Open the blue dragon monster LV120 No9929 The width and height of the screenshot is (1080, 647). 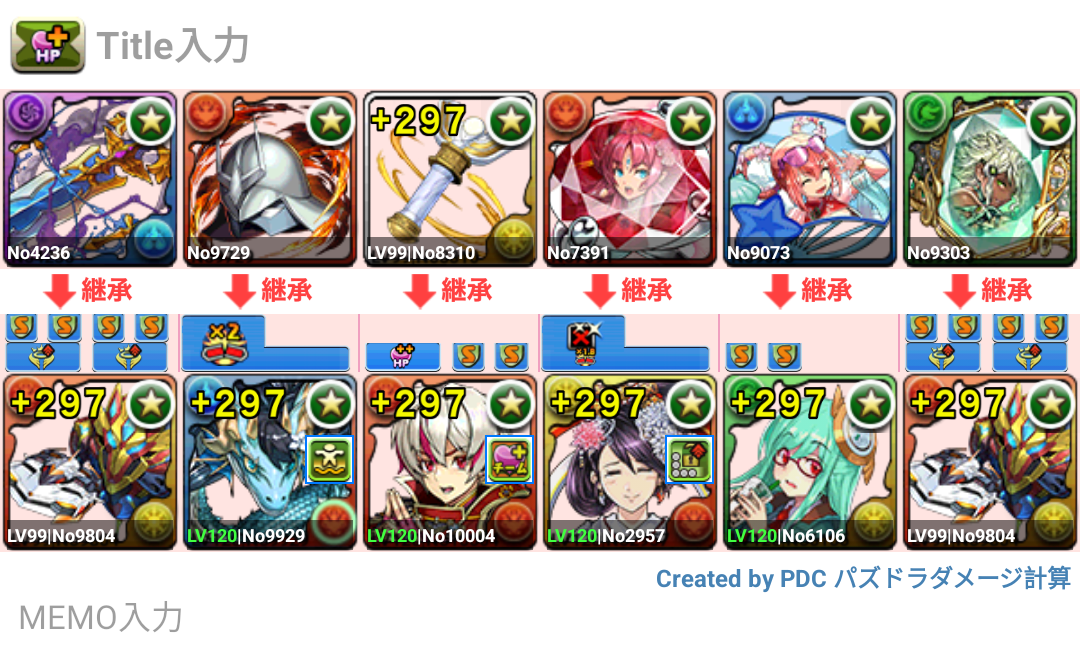coord(270,462)
